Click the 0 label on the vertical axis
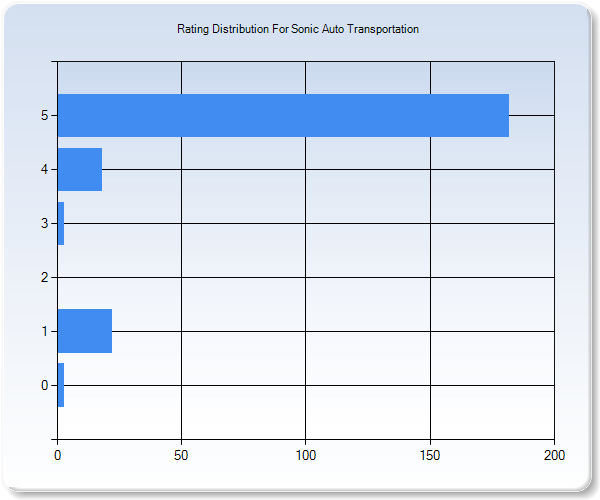The height and width of the screenshot is (500, 600). 45,386
